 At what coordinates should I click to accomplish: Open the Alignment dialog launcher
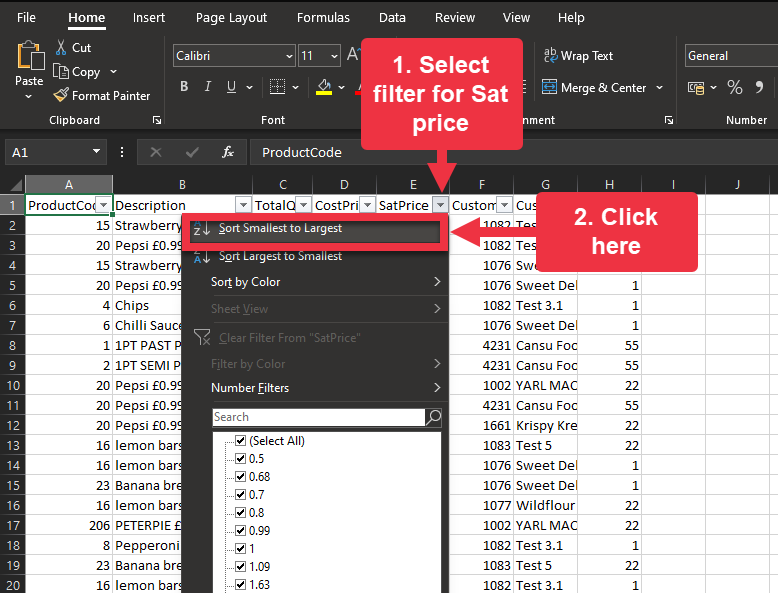click(669, 120)
